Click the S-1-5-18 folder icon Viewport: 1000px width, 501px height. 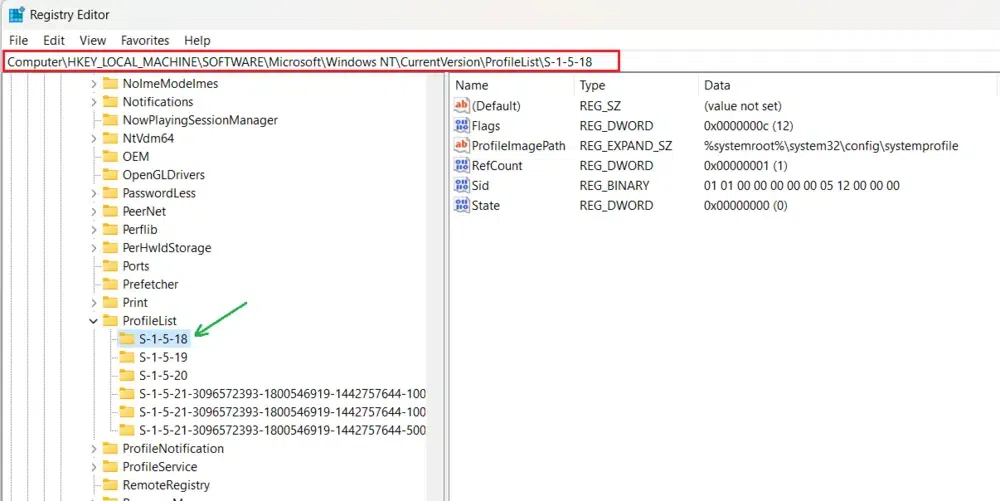click(x=127, y=339)
